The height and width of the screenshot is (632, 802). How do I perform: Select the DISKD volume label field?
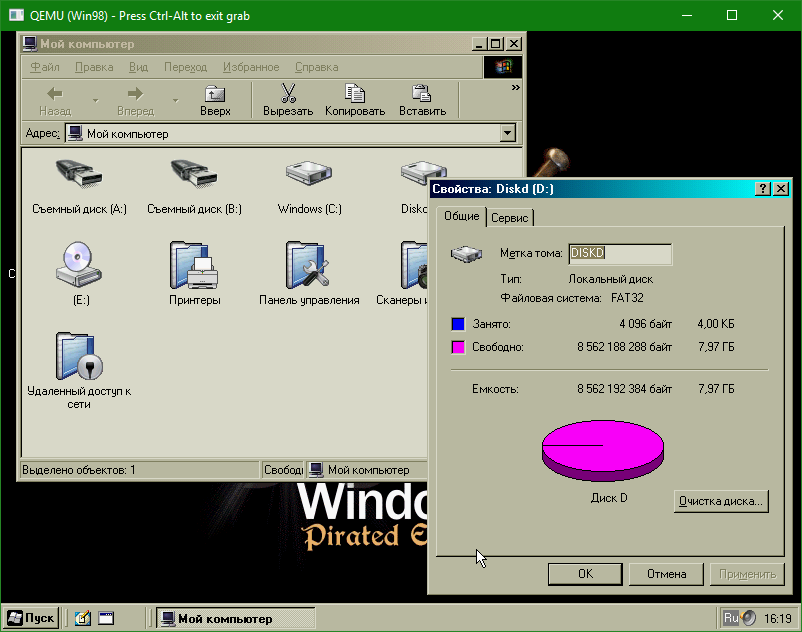(x=620, y=254)
